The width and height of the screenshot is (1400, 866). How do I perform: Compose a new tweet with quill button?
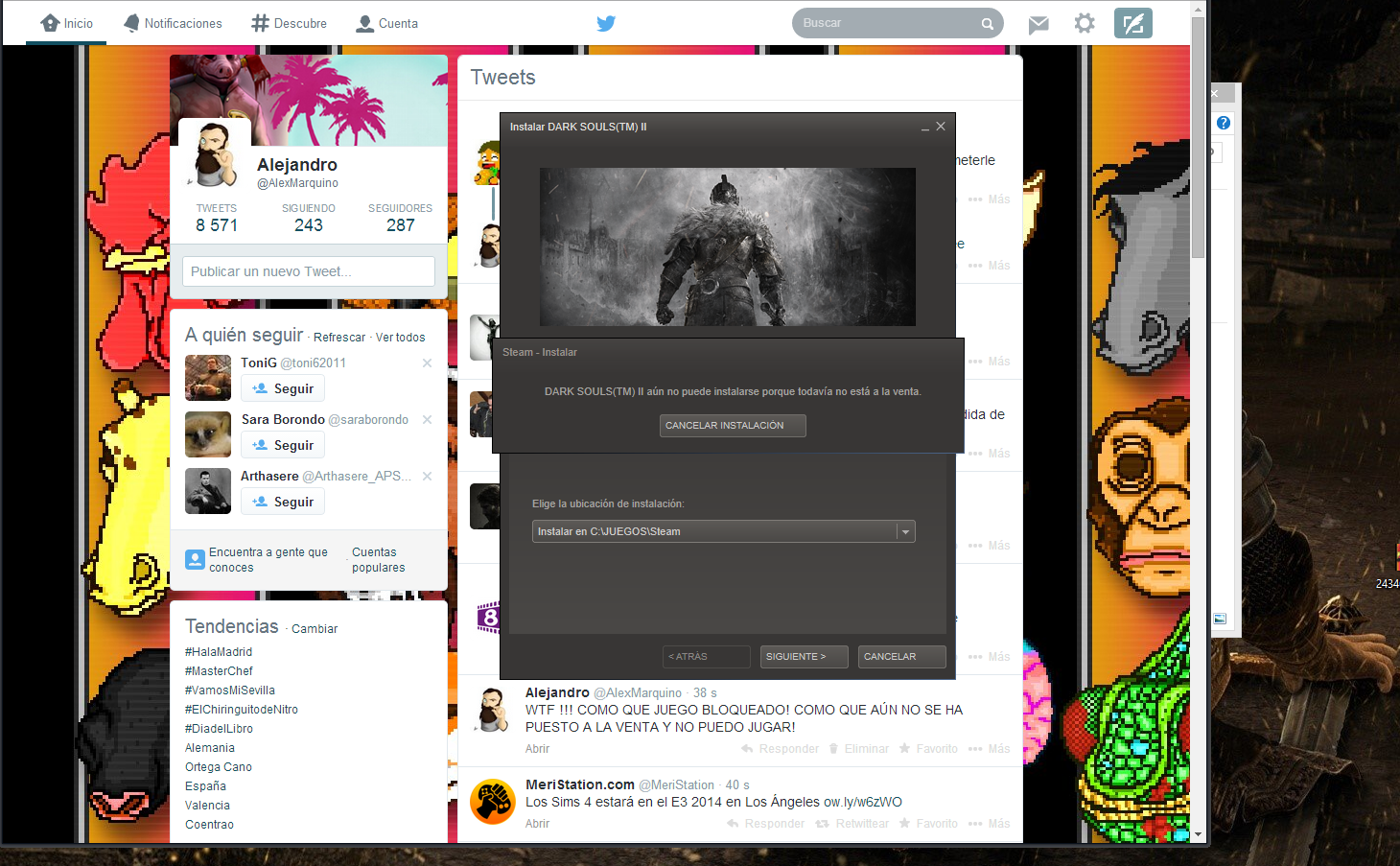click(x=1133, y=23)
